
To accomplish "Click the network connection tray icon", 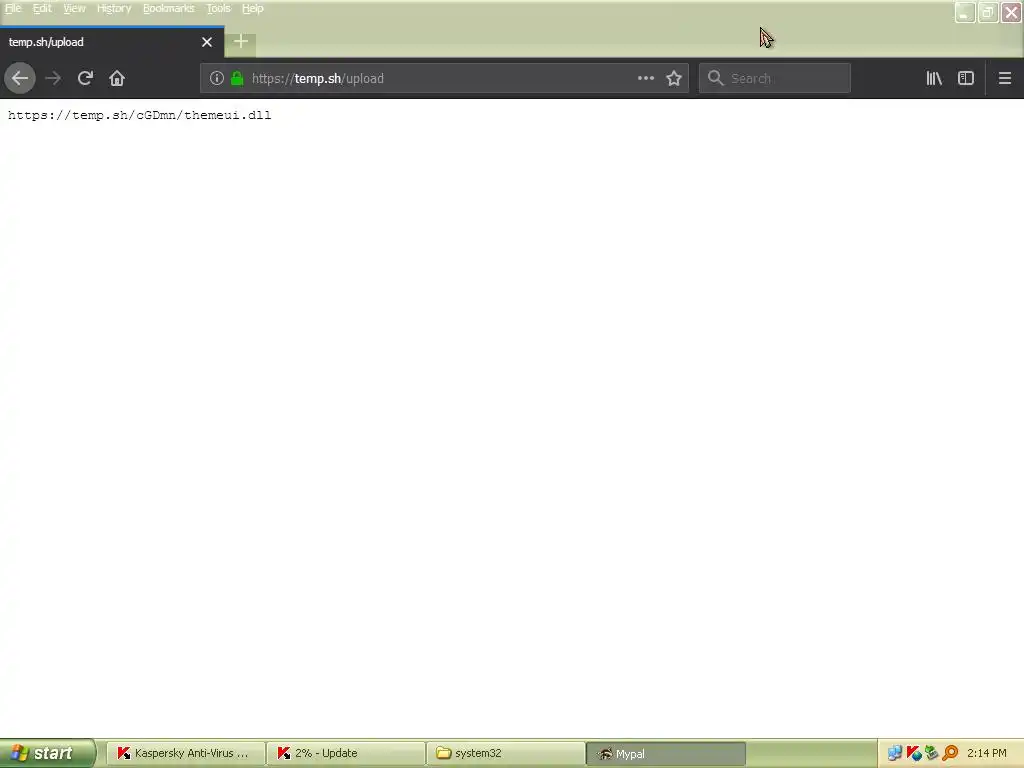I will click(x=895, y=754).
